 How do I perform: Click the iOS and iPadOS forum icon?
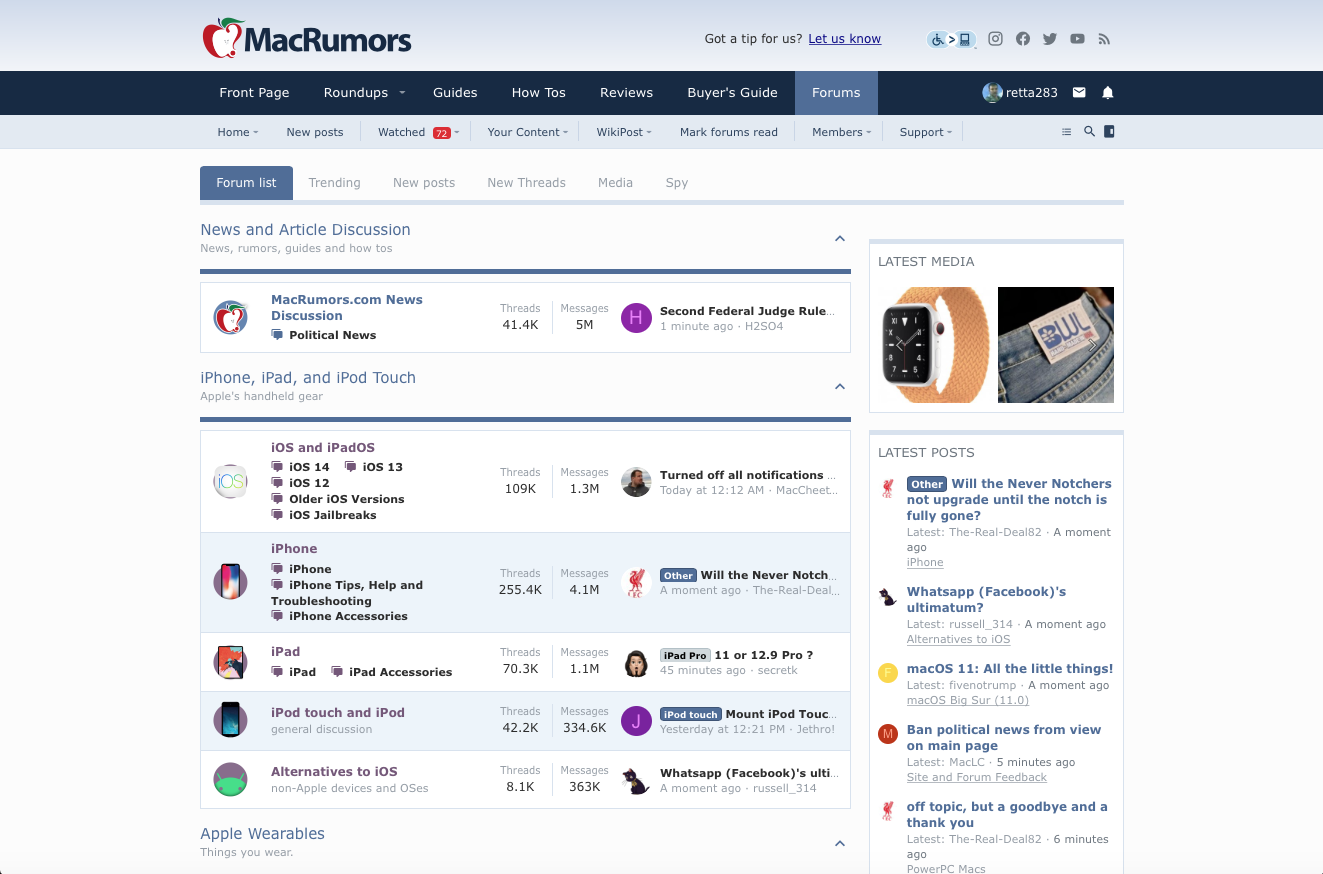point(231,482)
